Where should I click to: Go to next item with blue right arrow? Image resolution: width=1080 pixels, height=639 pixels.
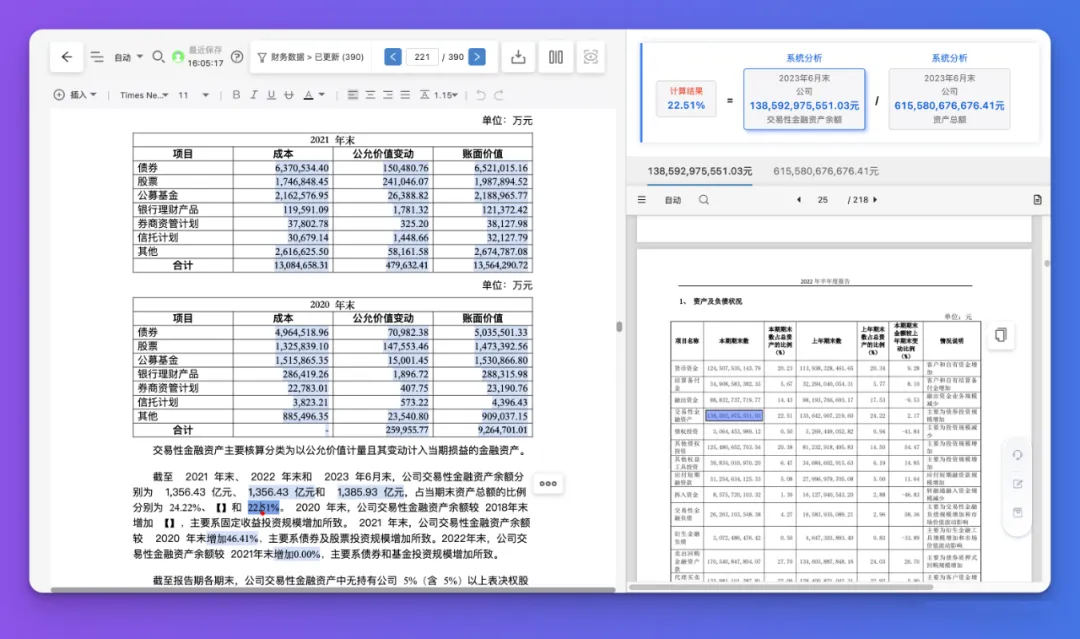coord(477,57)
